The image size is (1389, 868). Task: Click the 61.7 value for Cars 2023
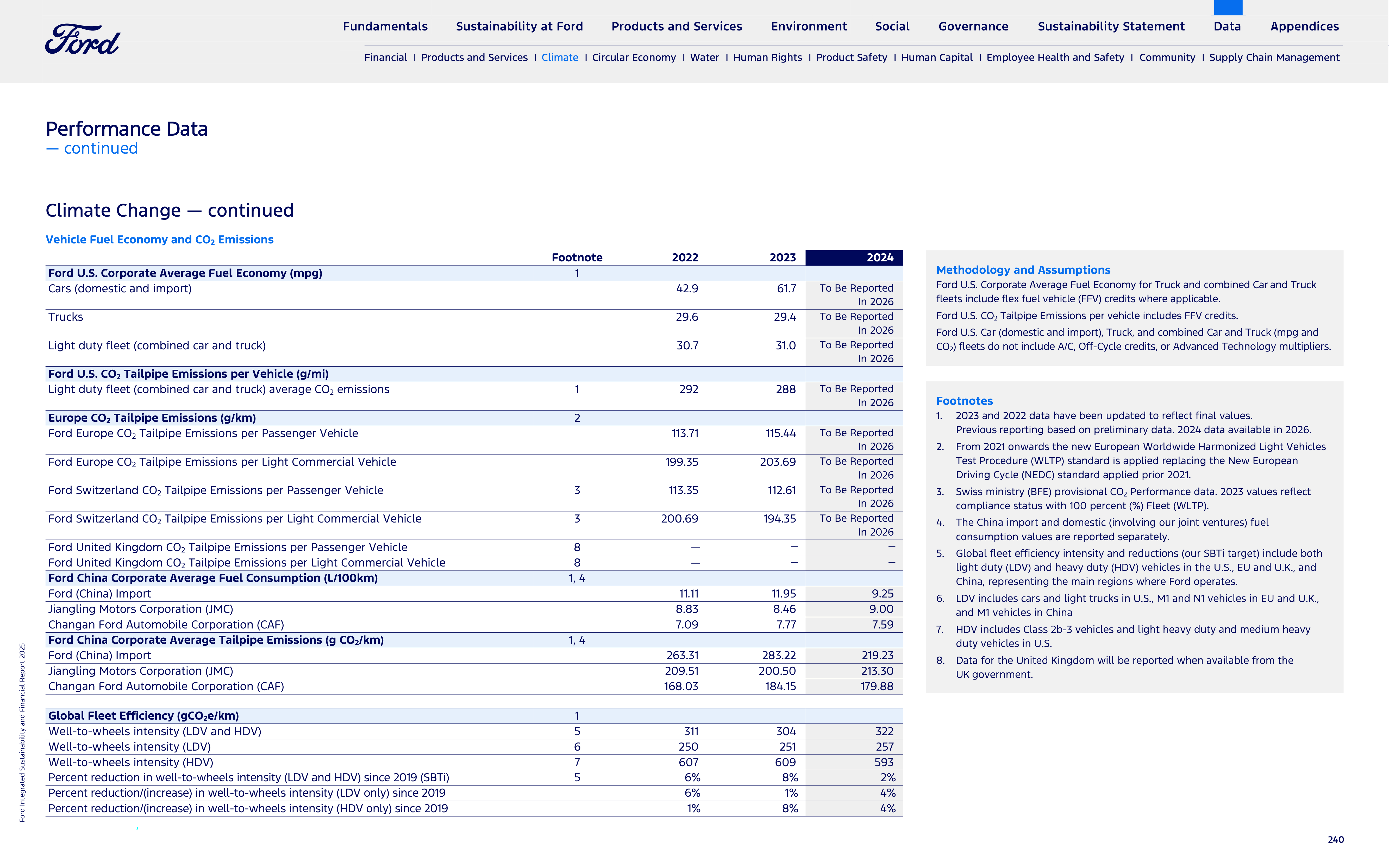click(x=786, y=289)
